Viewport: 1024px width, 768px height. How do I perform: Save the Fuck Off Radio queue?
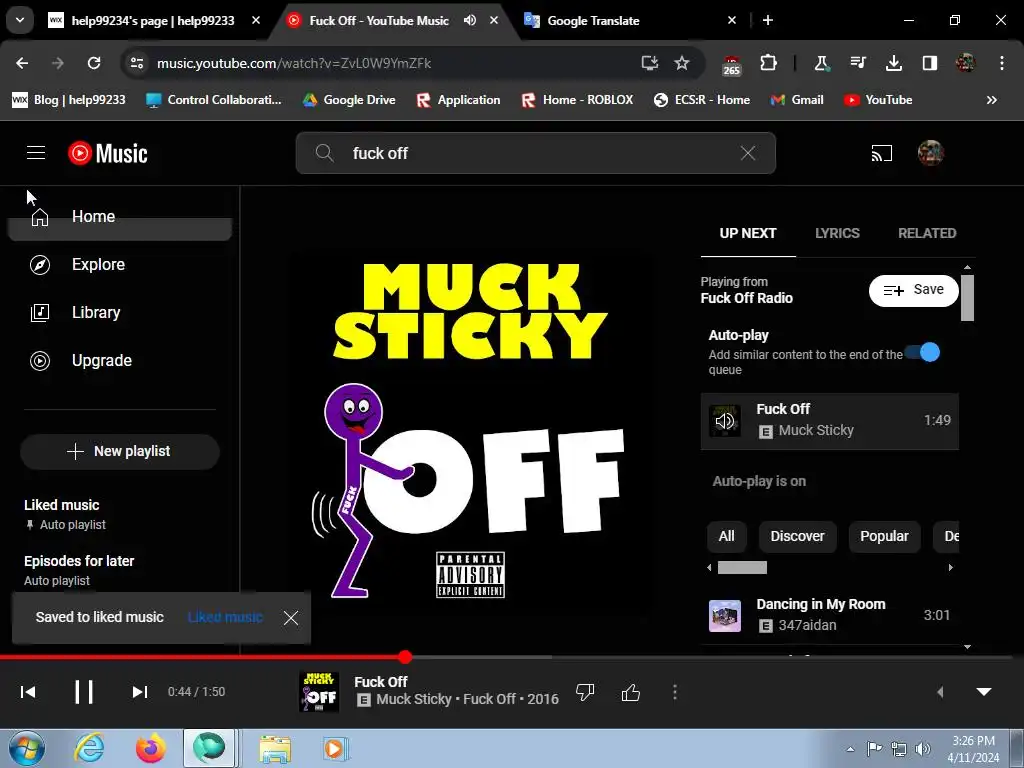(914, 290)
